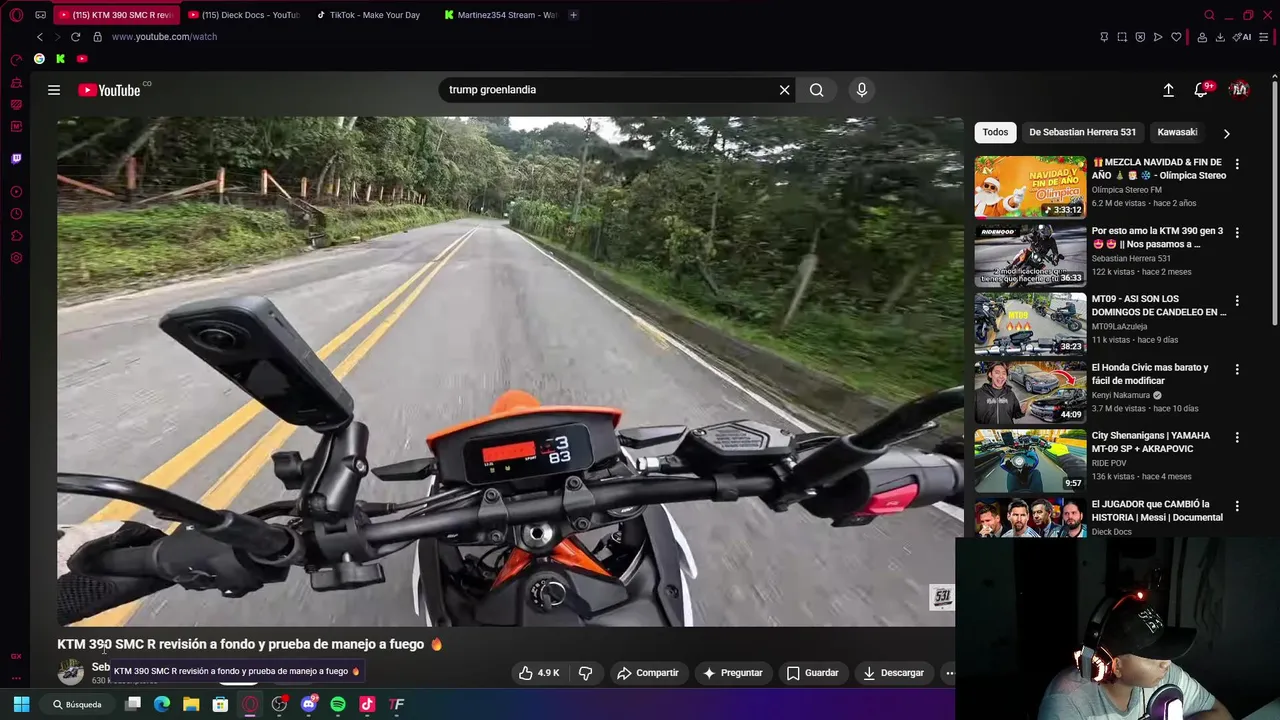Open options for Mezcla Navidad video

coord(1237,164)
